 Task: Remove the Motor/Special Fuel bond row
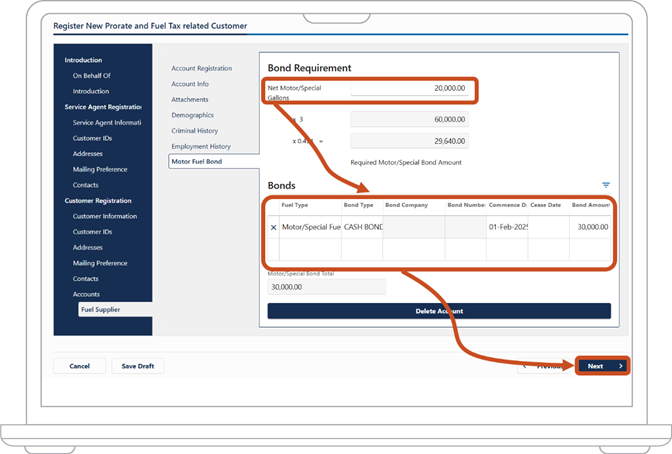point(273,227)
